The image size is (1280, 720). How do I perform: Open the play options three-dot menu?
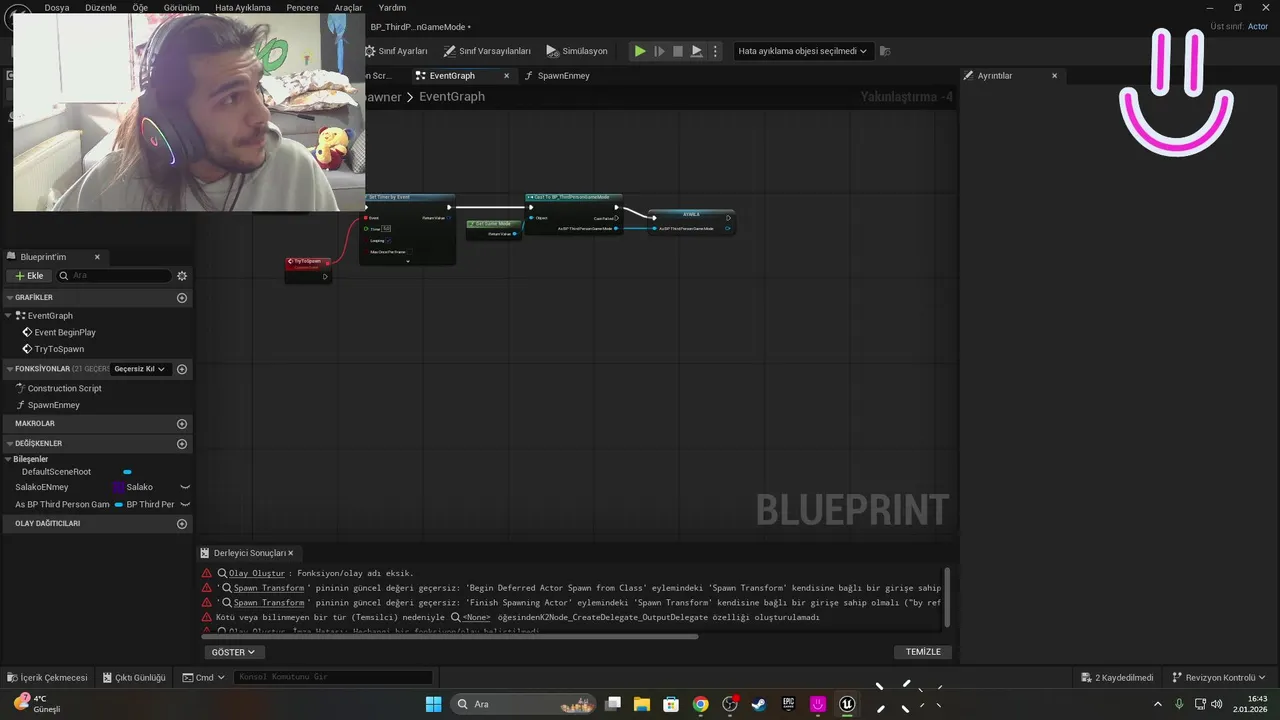(x=714, y=51)
